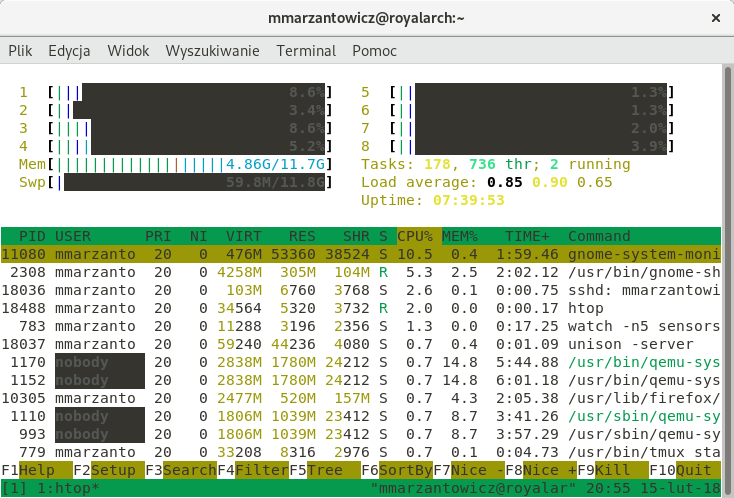734x498 pixels.
Task: Select the unison -server process row
Action: coord(360,344)
